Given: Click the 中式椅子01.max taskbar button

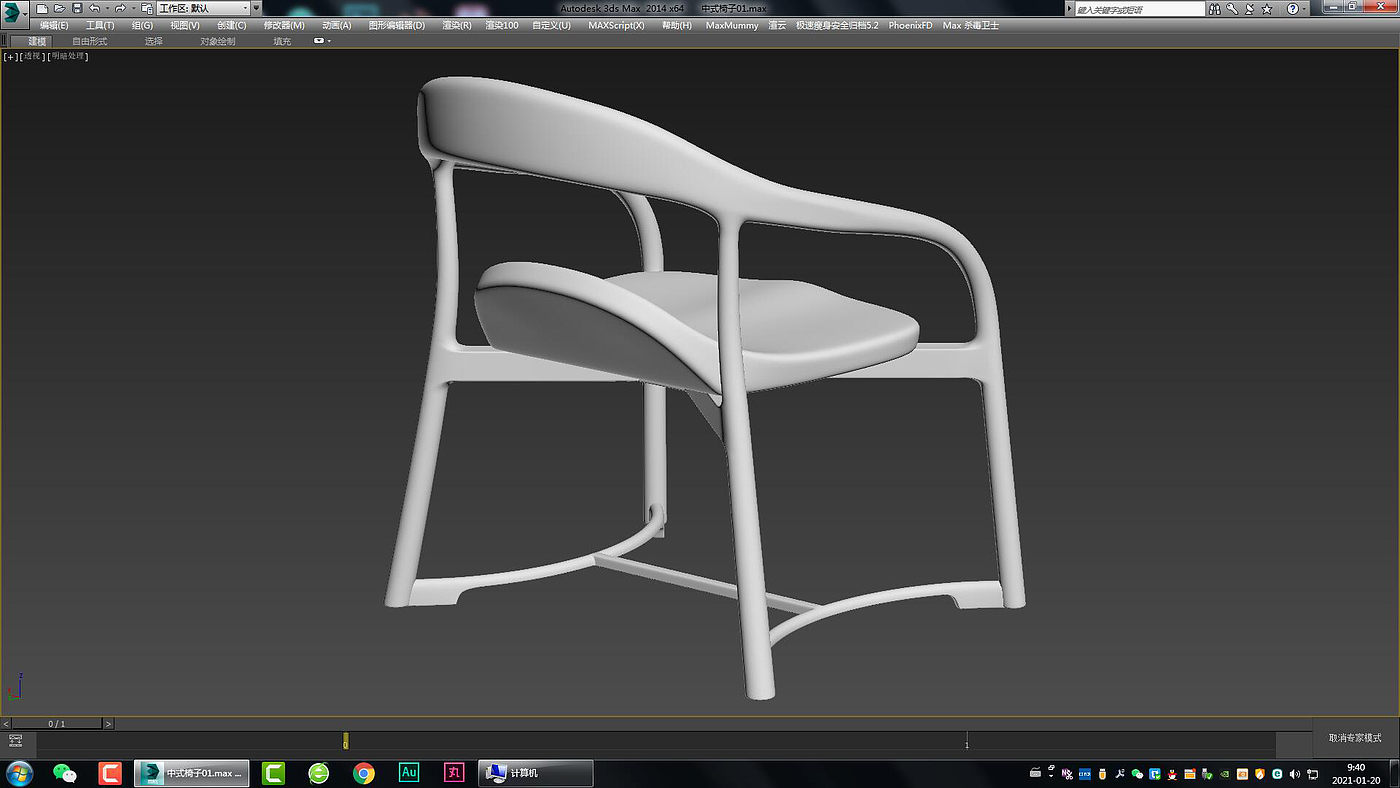Looking at the screenshot, I should 191,773.
